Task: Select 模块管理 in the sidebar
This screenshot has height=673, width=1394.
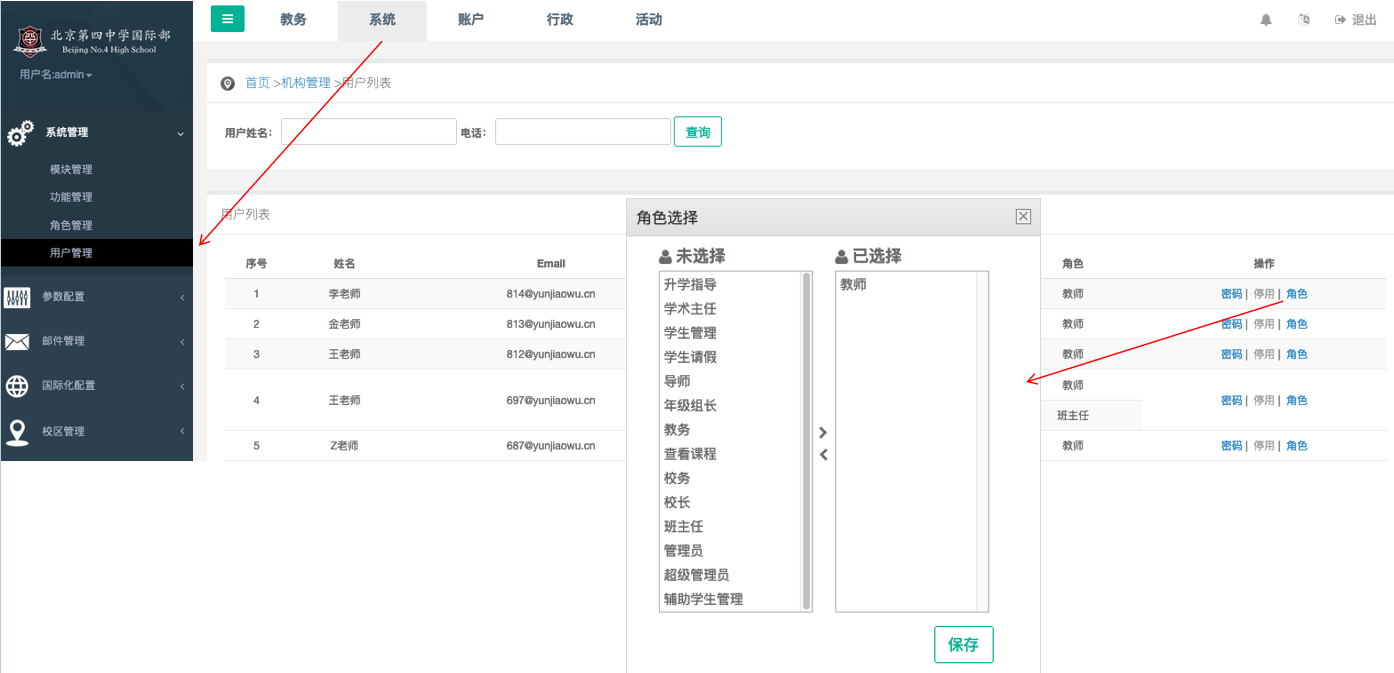Action: tap(71, 170)
